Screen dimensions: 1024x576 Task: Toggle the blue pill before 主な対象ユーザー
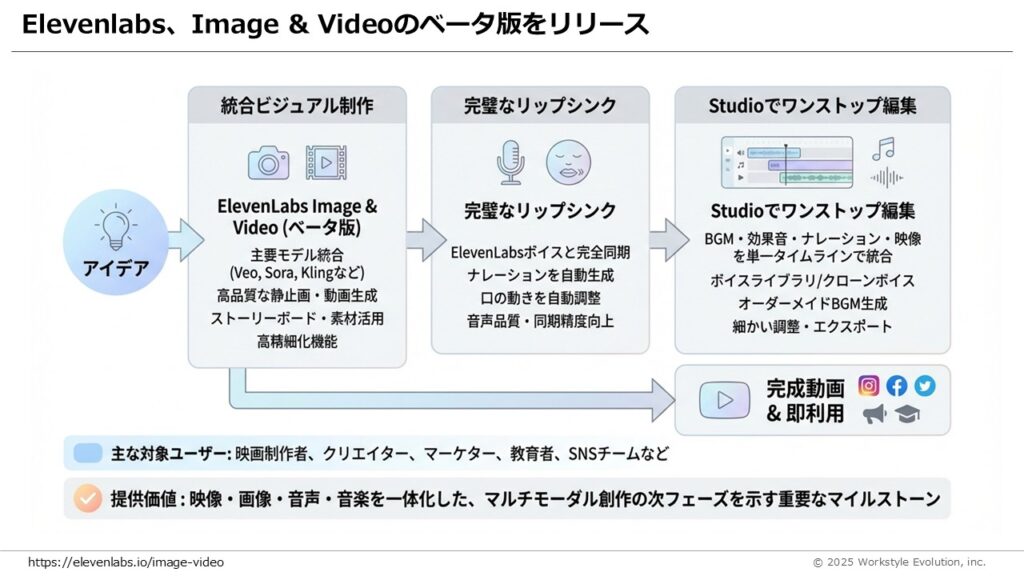[x=88, y=453]
